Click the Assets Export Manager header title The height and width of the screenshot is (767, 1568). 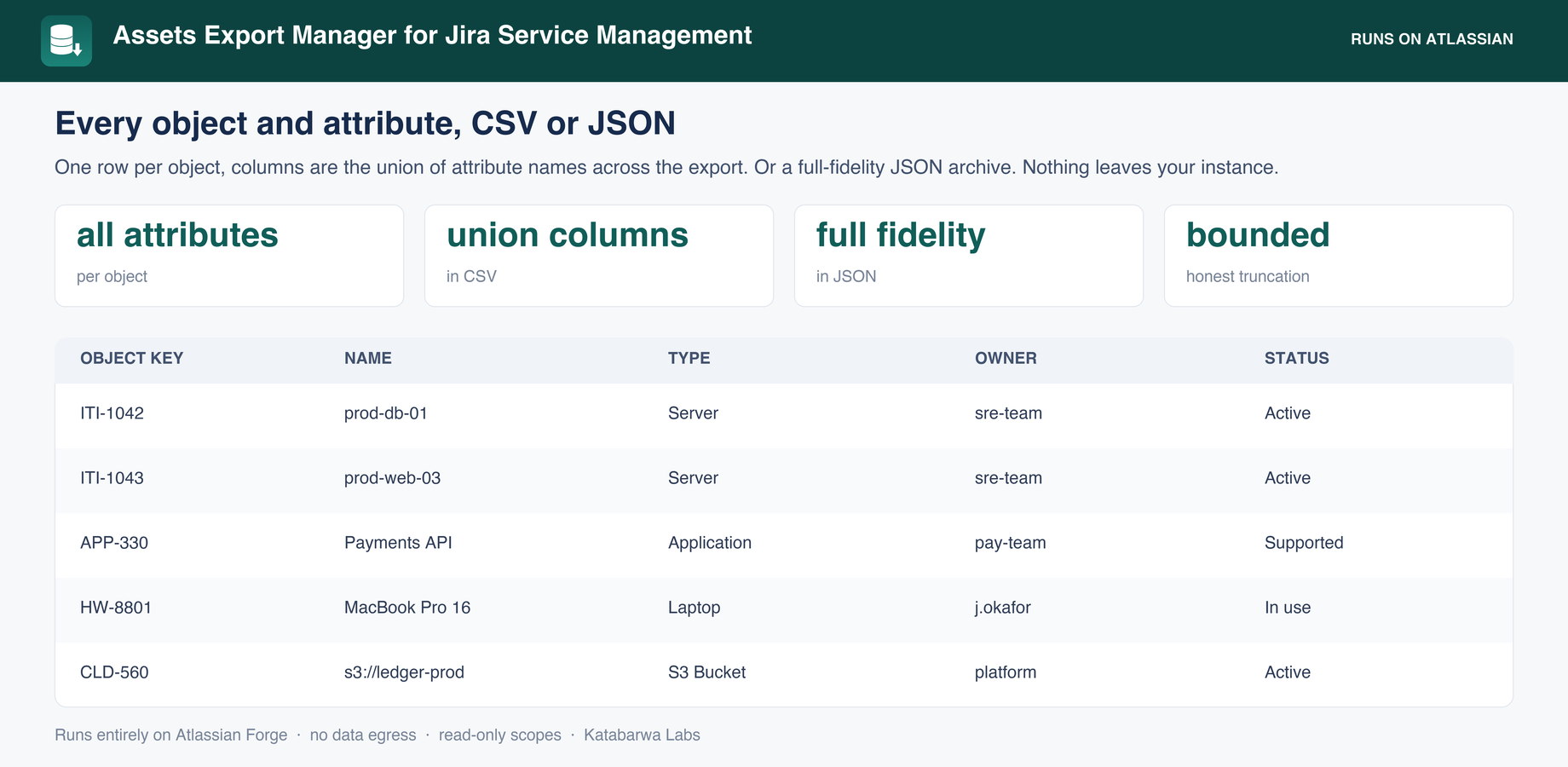432,35
